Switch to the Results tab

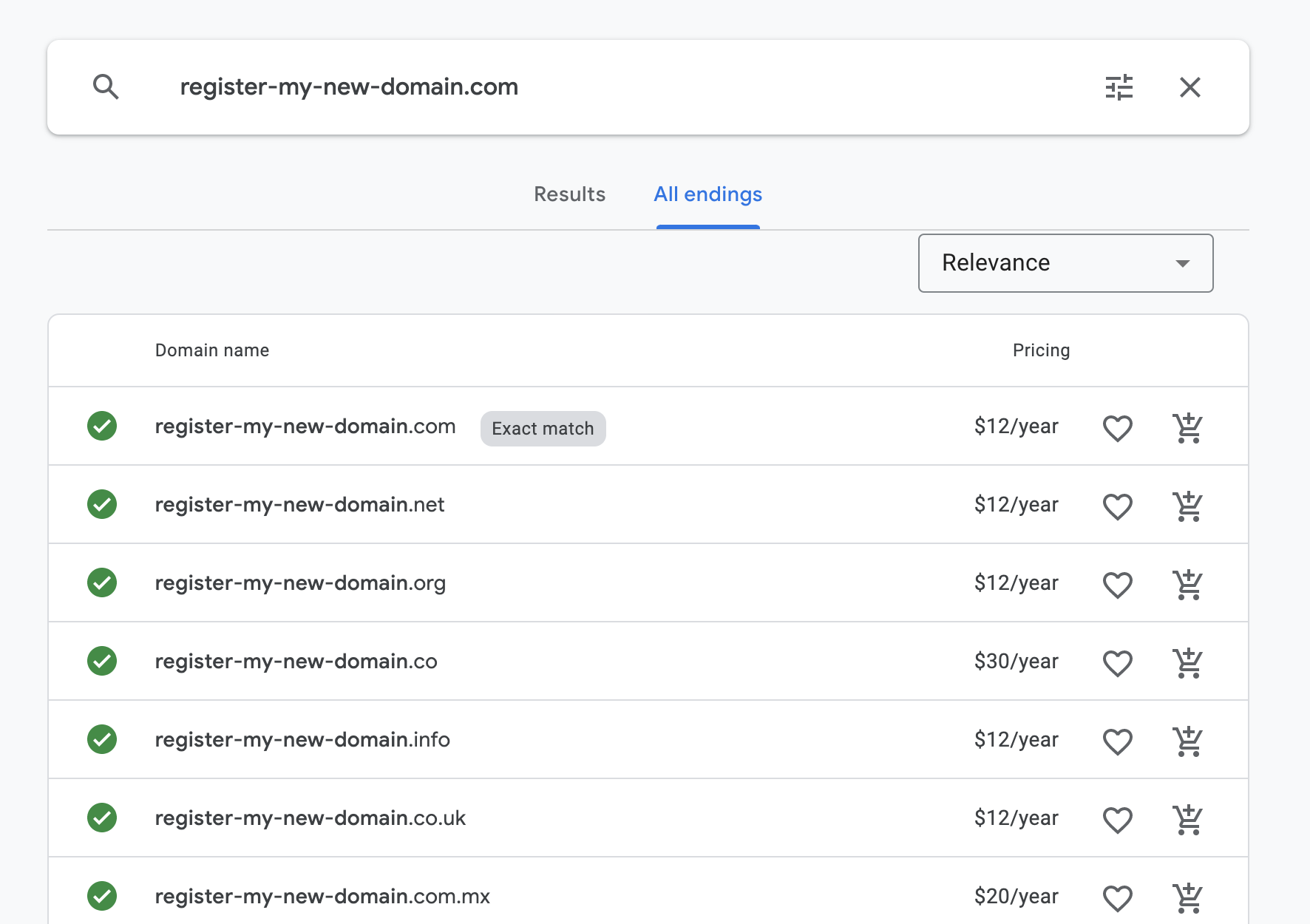point(569,194)
